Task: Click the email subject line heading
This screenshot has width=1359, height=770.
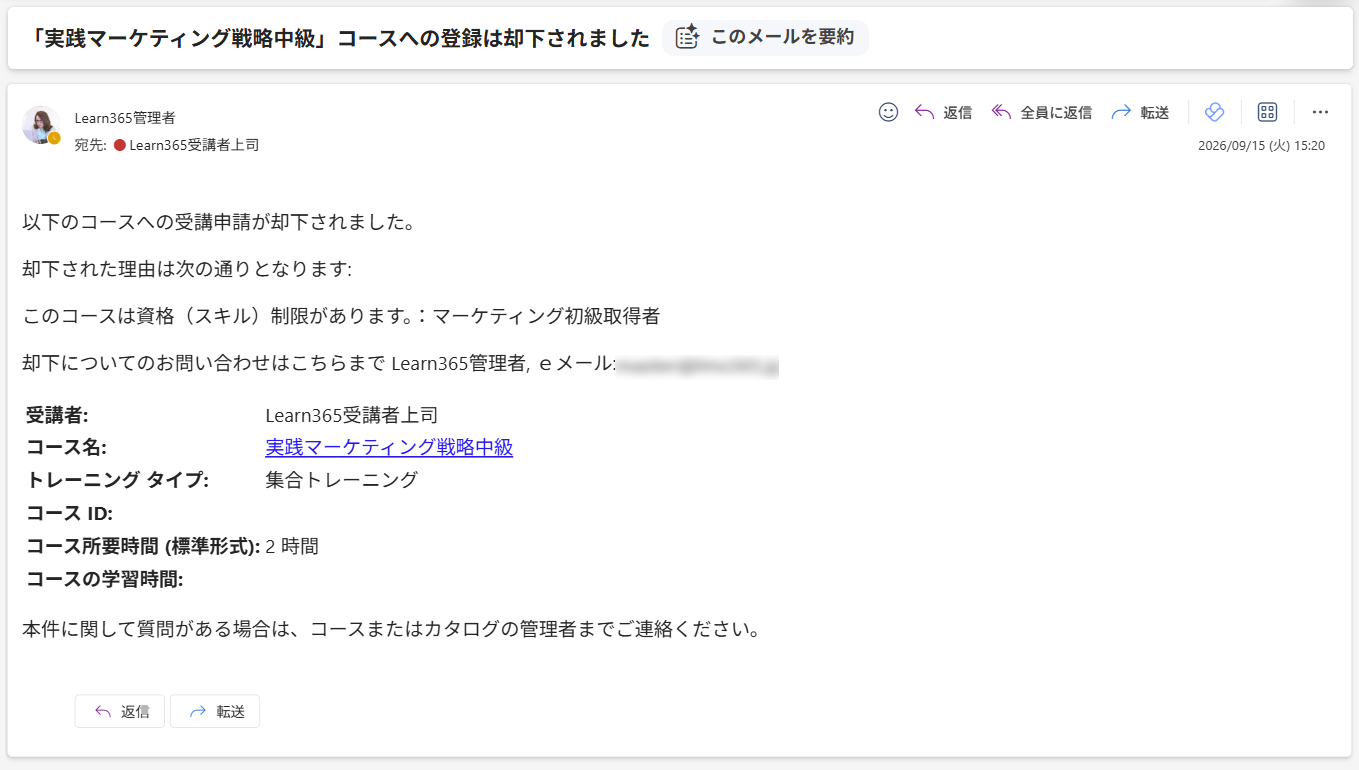Action: pos(340,38)
